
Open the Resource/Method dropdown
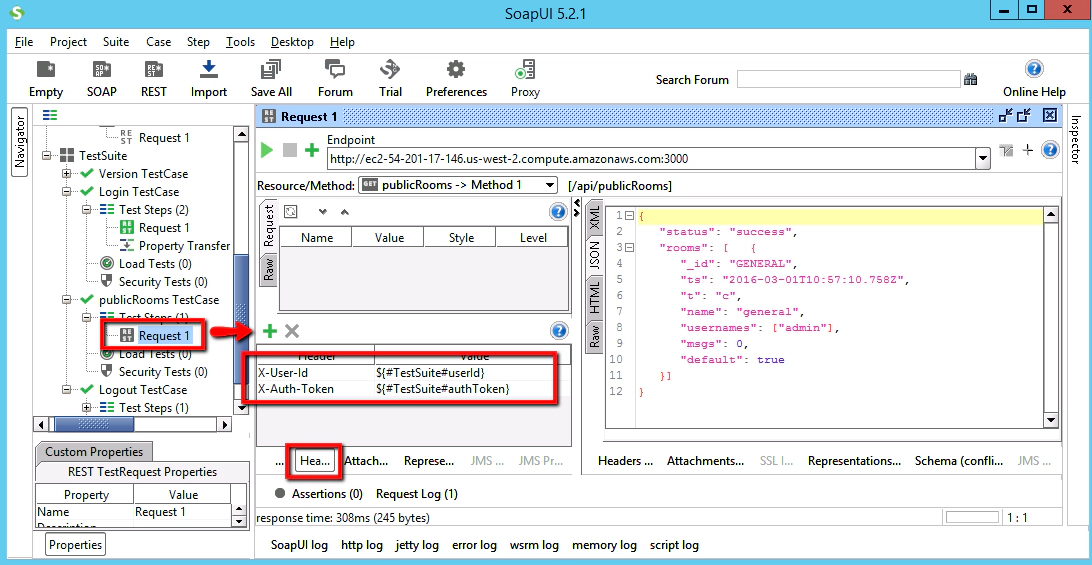458,185
